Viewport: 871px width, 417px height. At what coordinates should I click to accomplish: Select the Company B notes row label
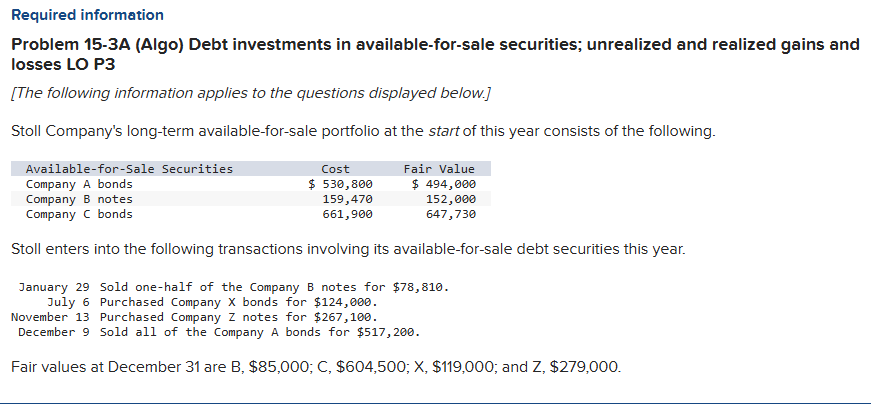pos(79,199)
